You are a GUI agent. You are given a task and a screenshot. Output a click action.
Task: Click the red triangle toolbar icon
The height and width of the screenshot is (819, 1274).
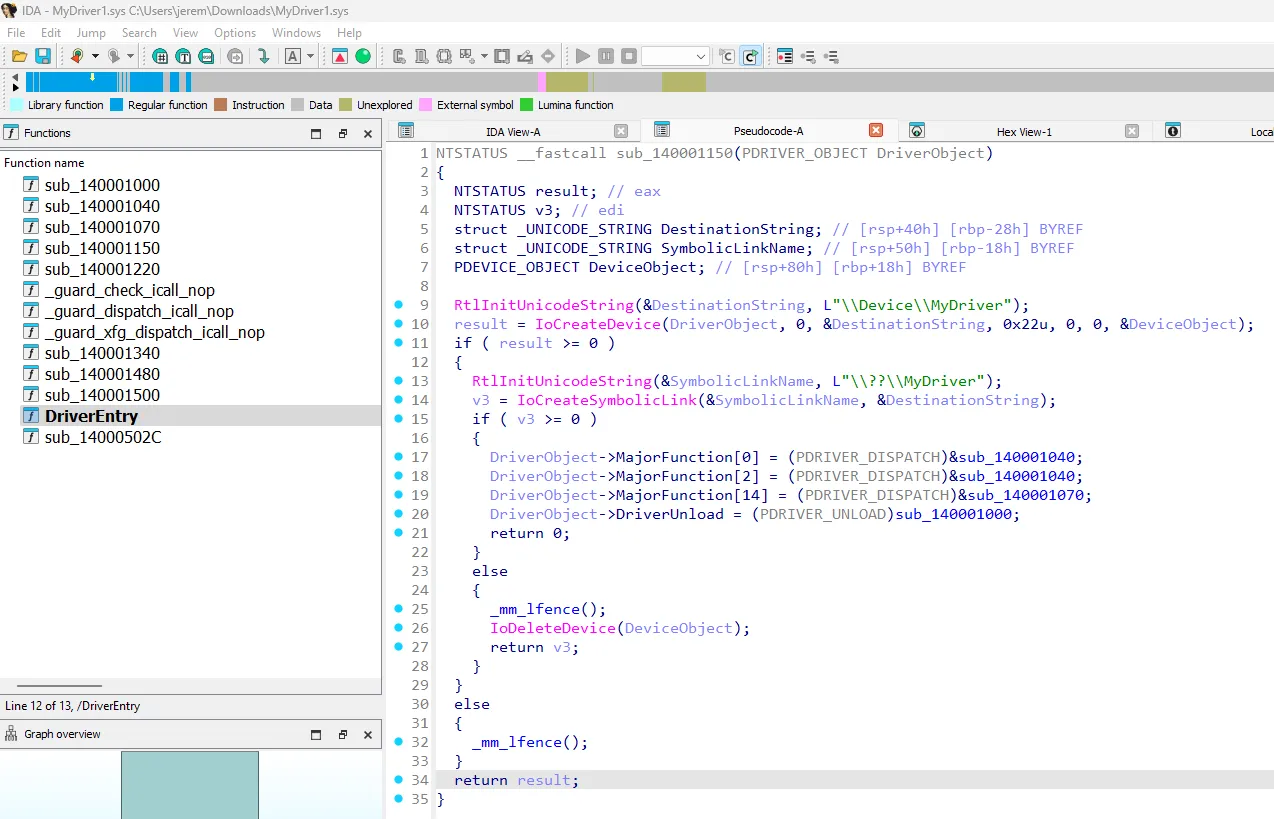(x=340, y=56)
